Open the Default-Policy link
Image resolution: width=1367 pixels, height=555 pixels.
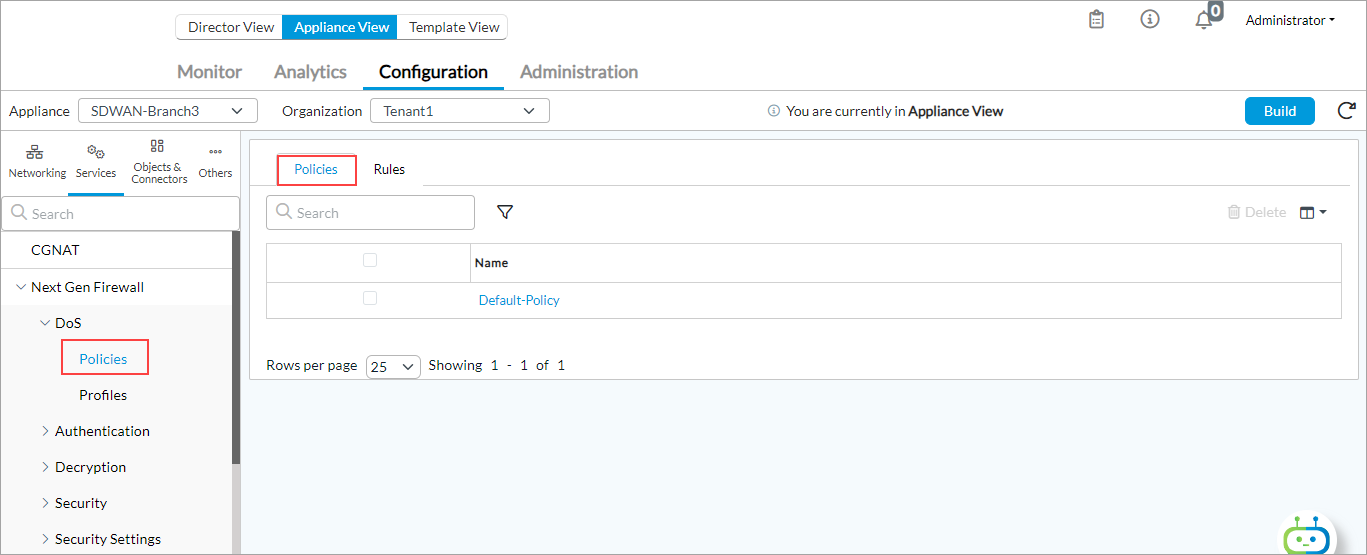point(519,300)
